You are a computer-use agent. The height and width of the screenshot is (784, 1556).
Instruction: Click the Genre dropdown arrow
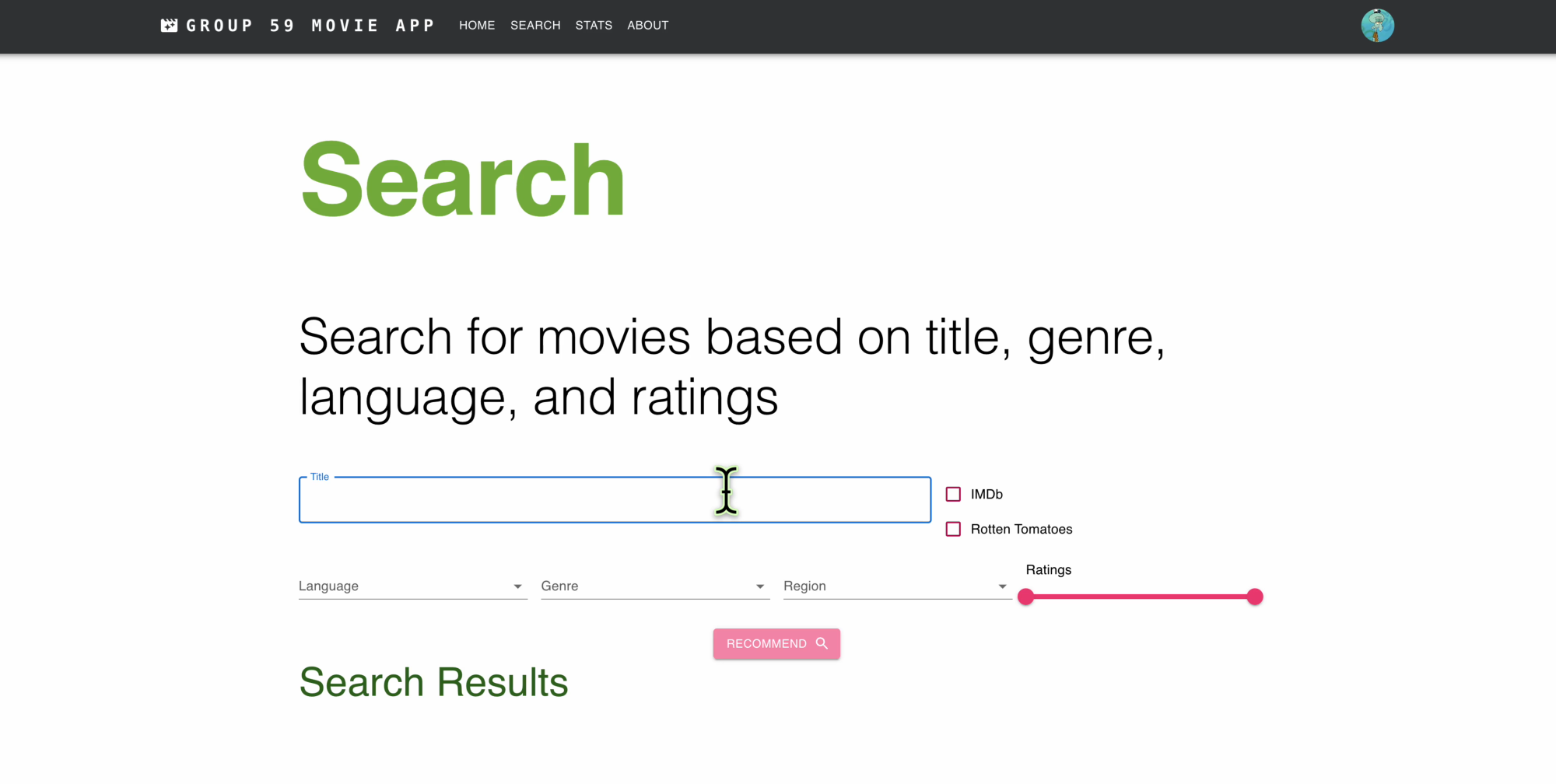760,586
